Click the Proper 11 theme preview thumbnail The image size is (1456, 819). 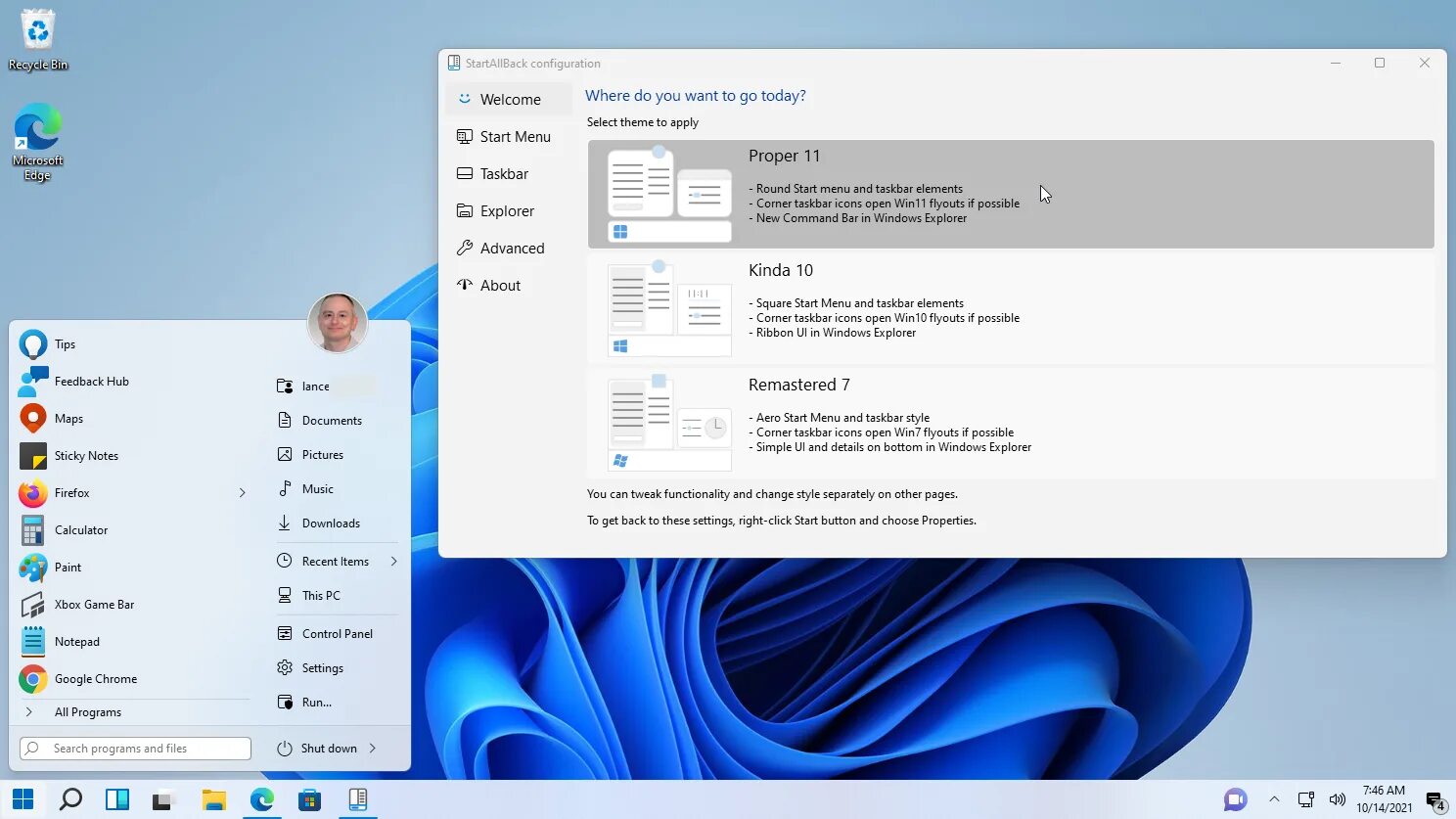[x=669, y=194]
